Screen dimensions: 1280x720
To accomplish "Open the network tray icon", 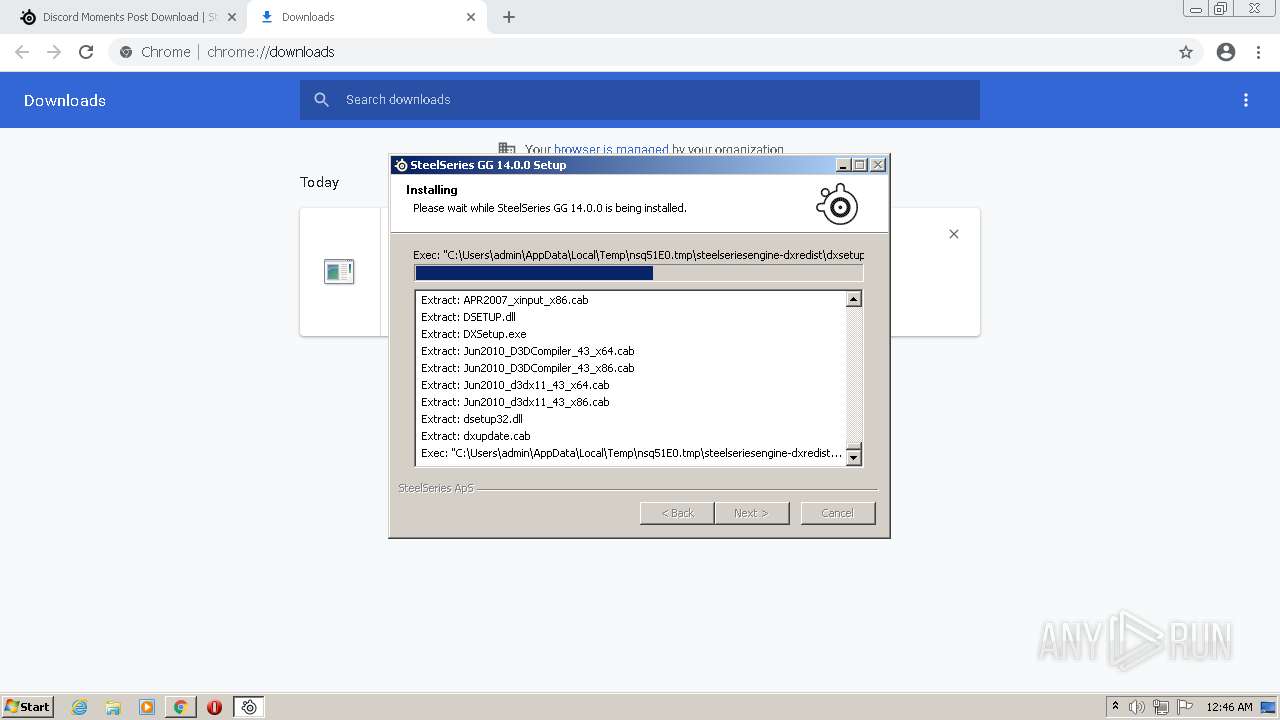I will (1161, 707).
